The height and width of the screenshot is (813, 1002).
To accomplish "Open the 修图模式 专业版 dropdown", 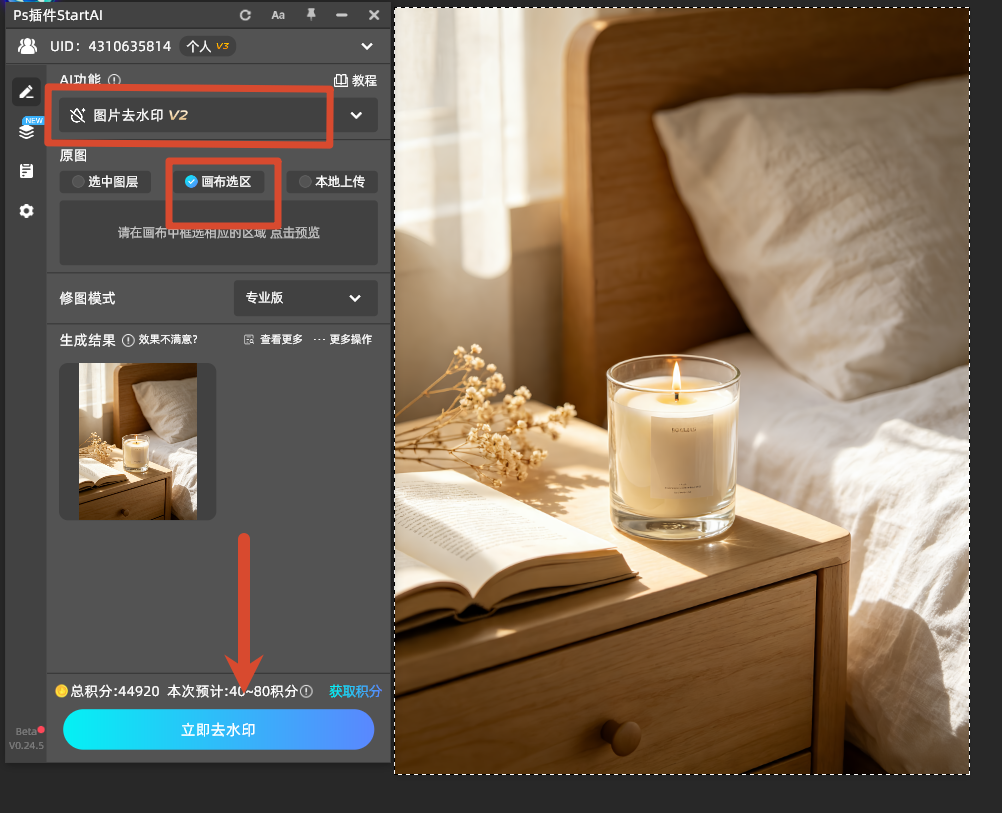I will click(x=305, y=298).
